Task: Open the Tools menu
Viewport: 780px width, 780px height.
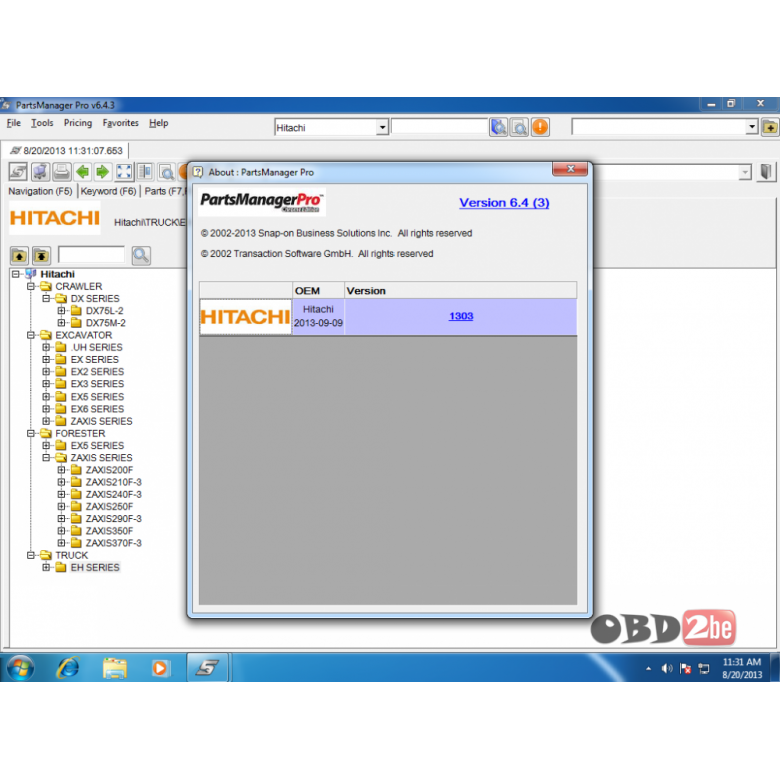Action: point(42,123)
